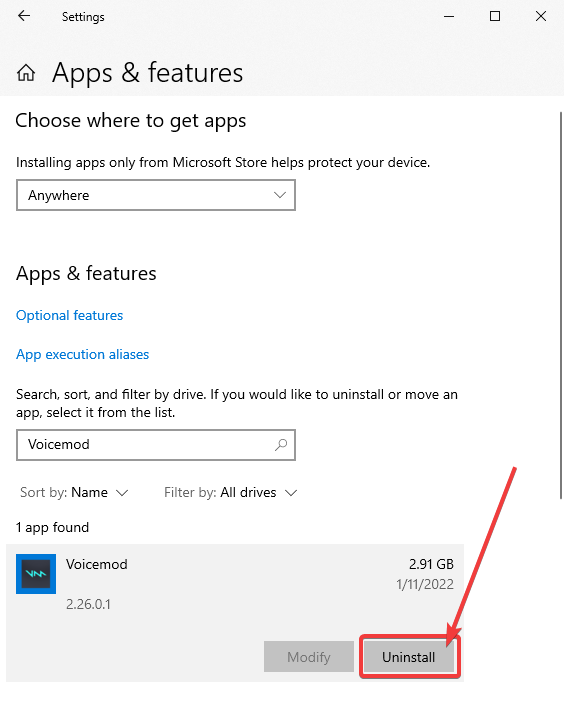
Task: Minimize the Settings window
Action: coord(449,16)
